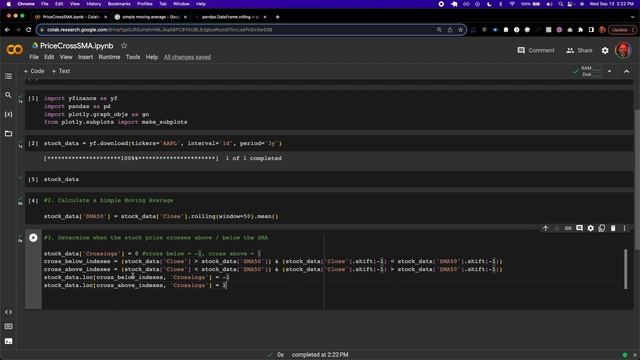Open the Colab View menu
Viewport: 640px width, 360px height.
point(66,57)
